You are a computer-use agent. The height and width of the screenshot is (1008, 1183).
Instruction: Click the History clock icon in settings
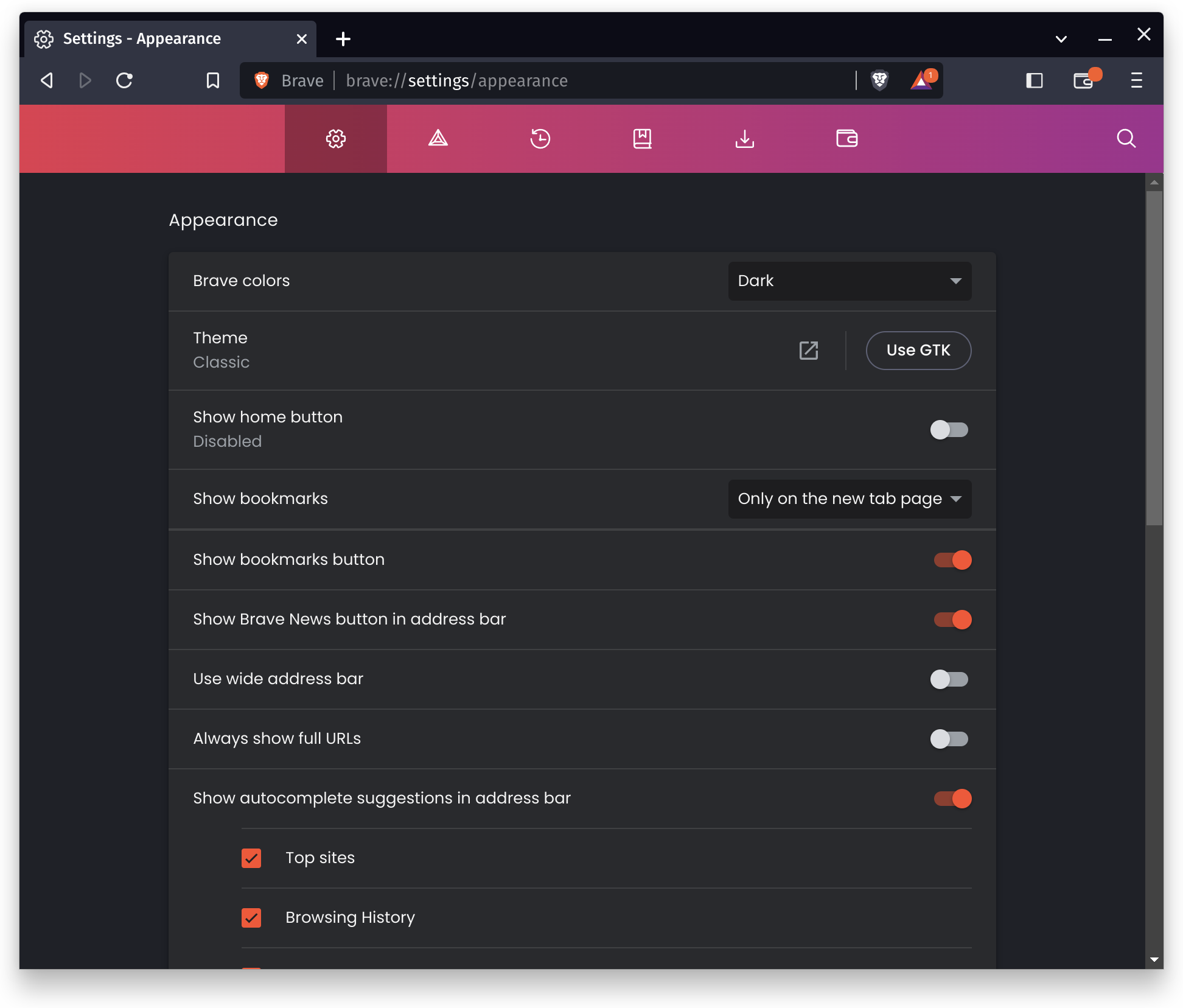tap(539, 138)
